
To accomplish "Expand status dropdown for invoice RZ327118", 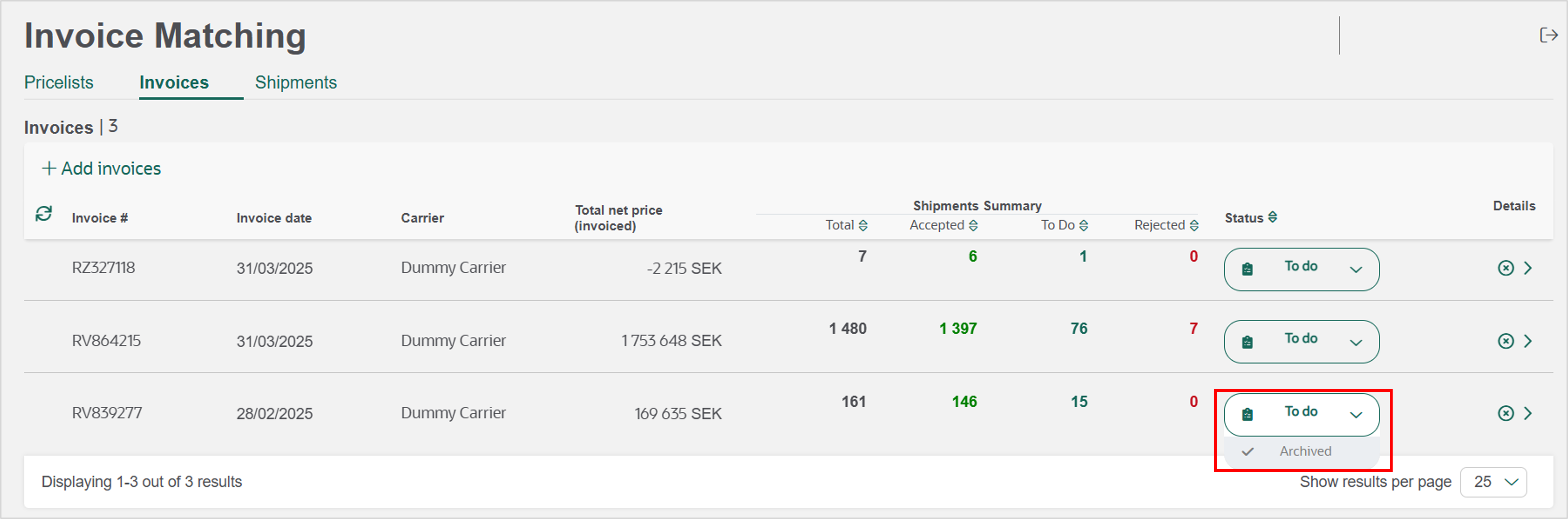I will (1301, 269).
